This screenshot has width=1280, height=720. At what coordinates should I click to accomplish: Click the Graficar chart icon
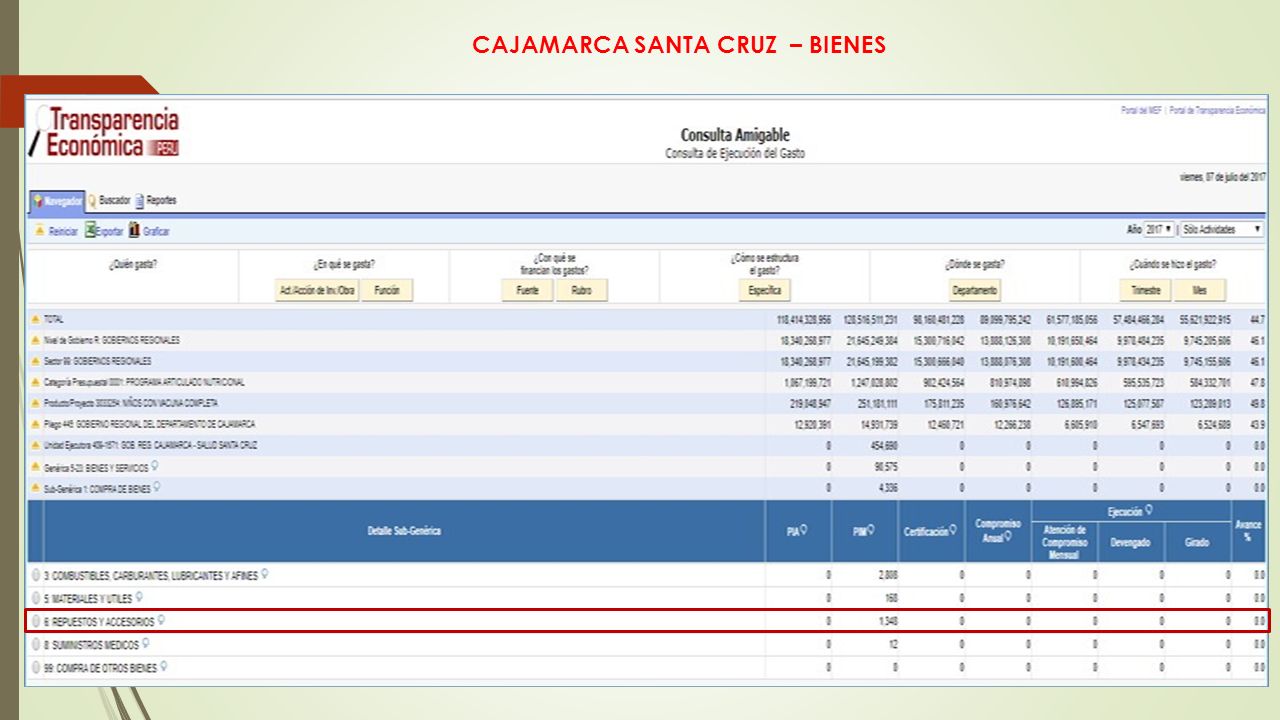pyautogui.click(x=134, y=230)
